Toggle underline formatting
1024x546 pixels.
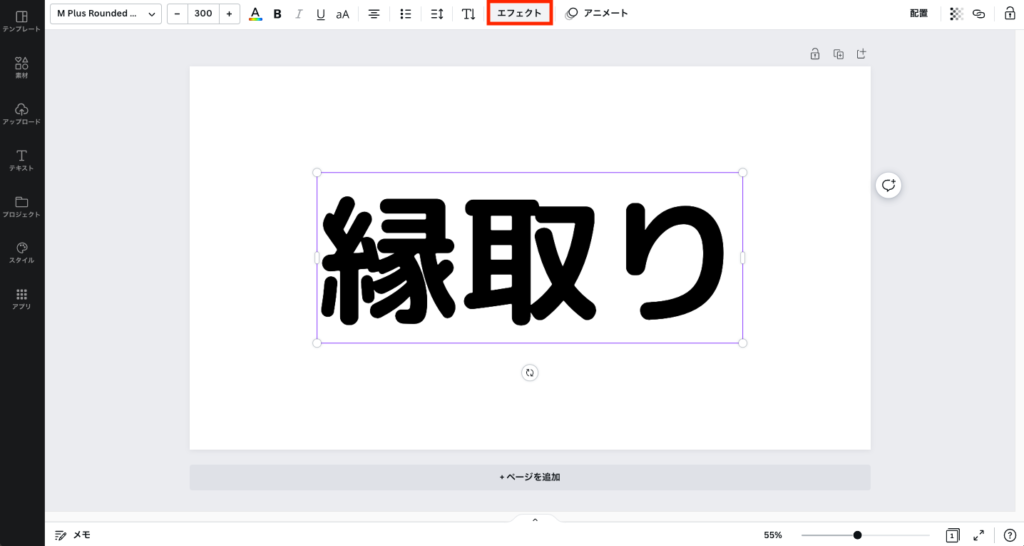320,14
